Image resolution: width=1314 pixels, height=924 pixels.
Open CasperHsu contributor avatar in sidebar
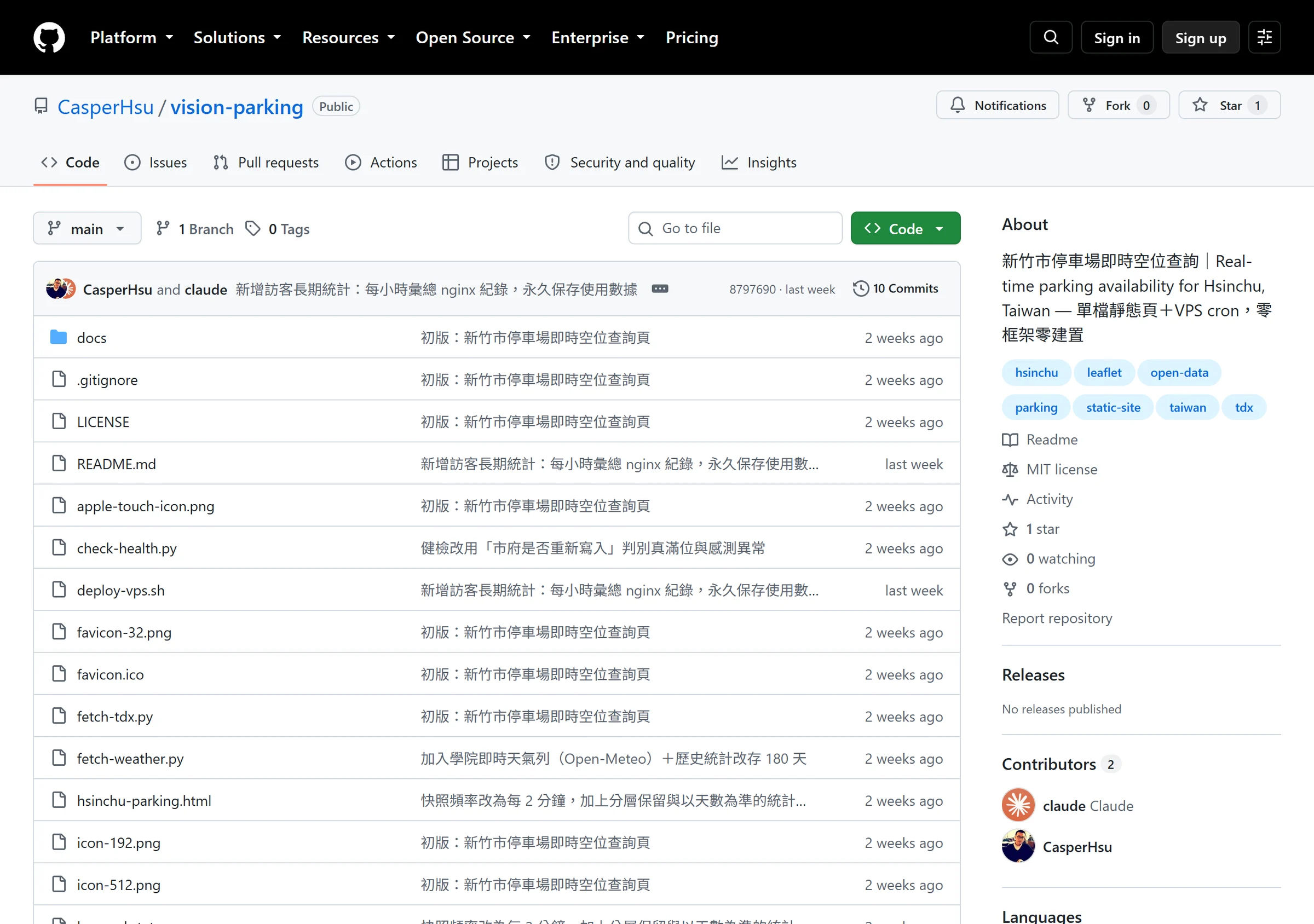tap(1018, 846)
